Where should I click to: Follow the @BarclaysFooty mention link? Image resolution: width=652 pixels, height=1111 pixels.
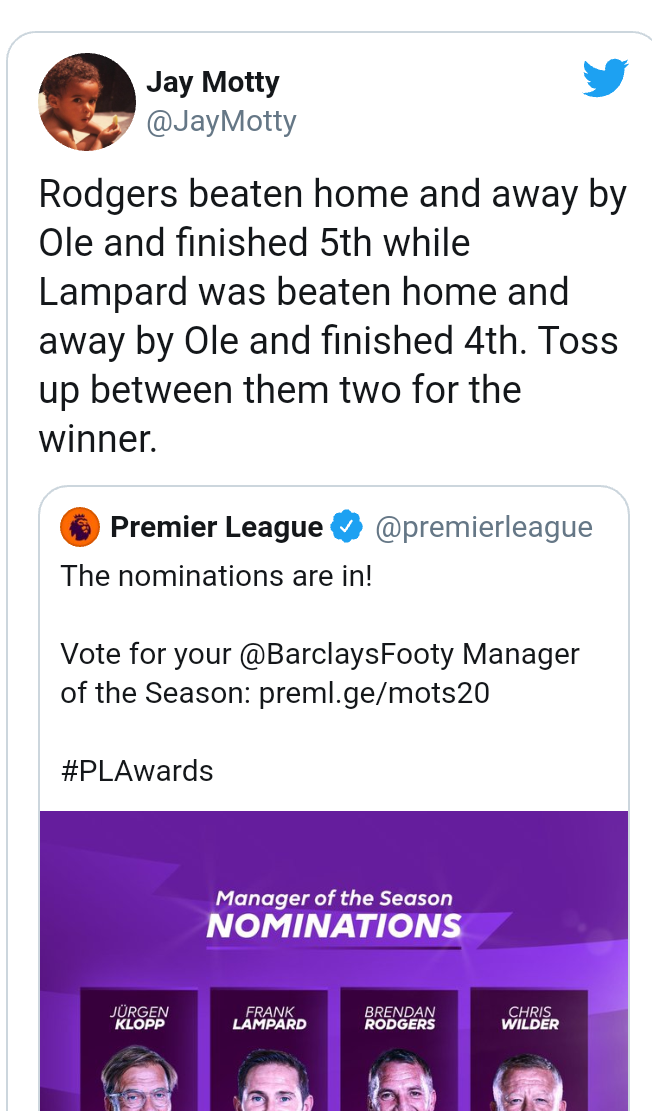[347, 654]
